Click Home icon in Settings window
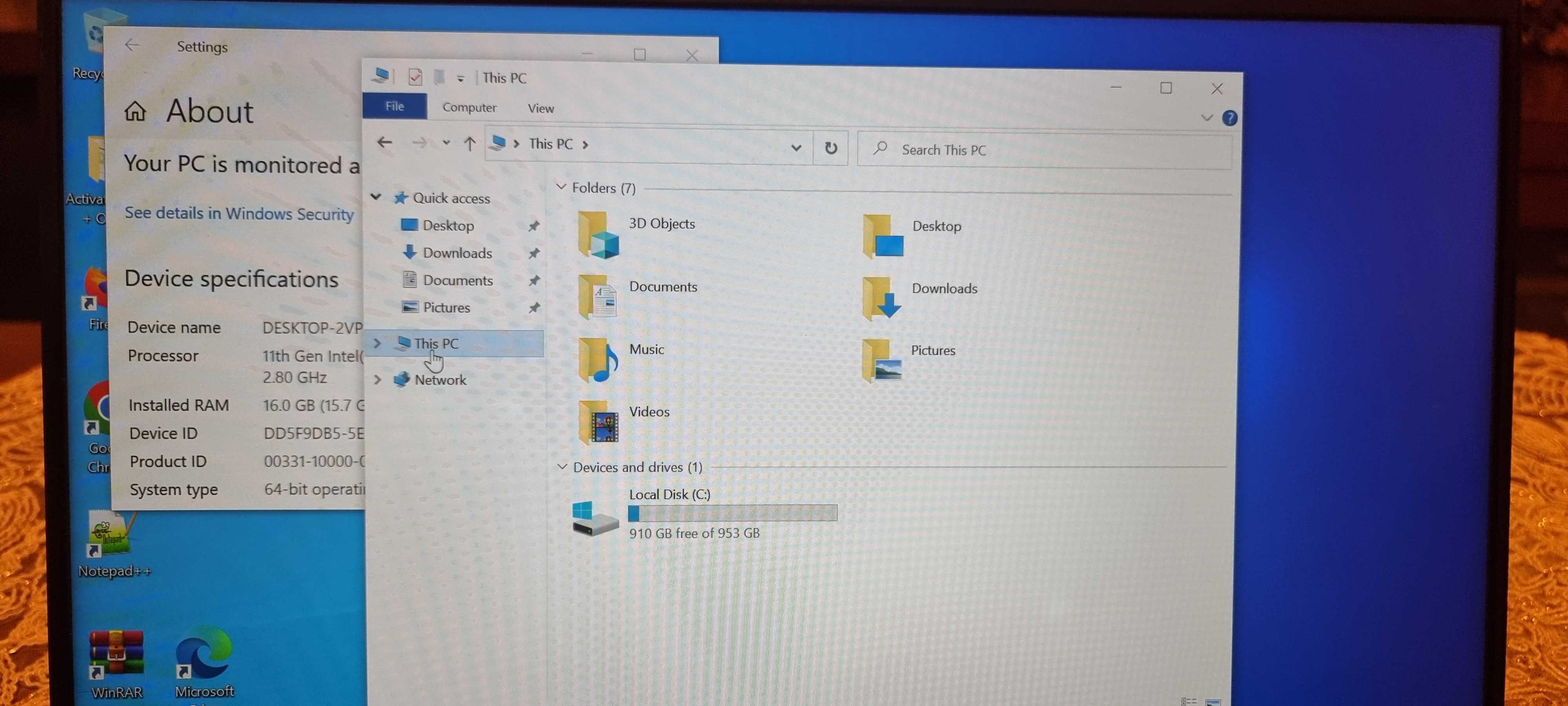1568x706 pixels. click(x=135, y=111)
